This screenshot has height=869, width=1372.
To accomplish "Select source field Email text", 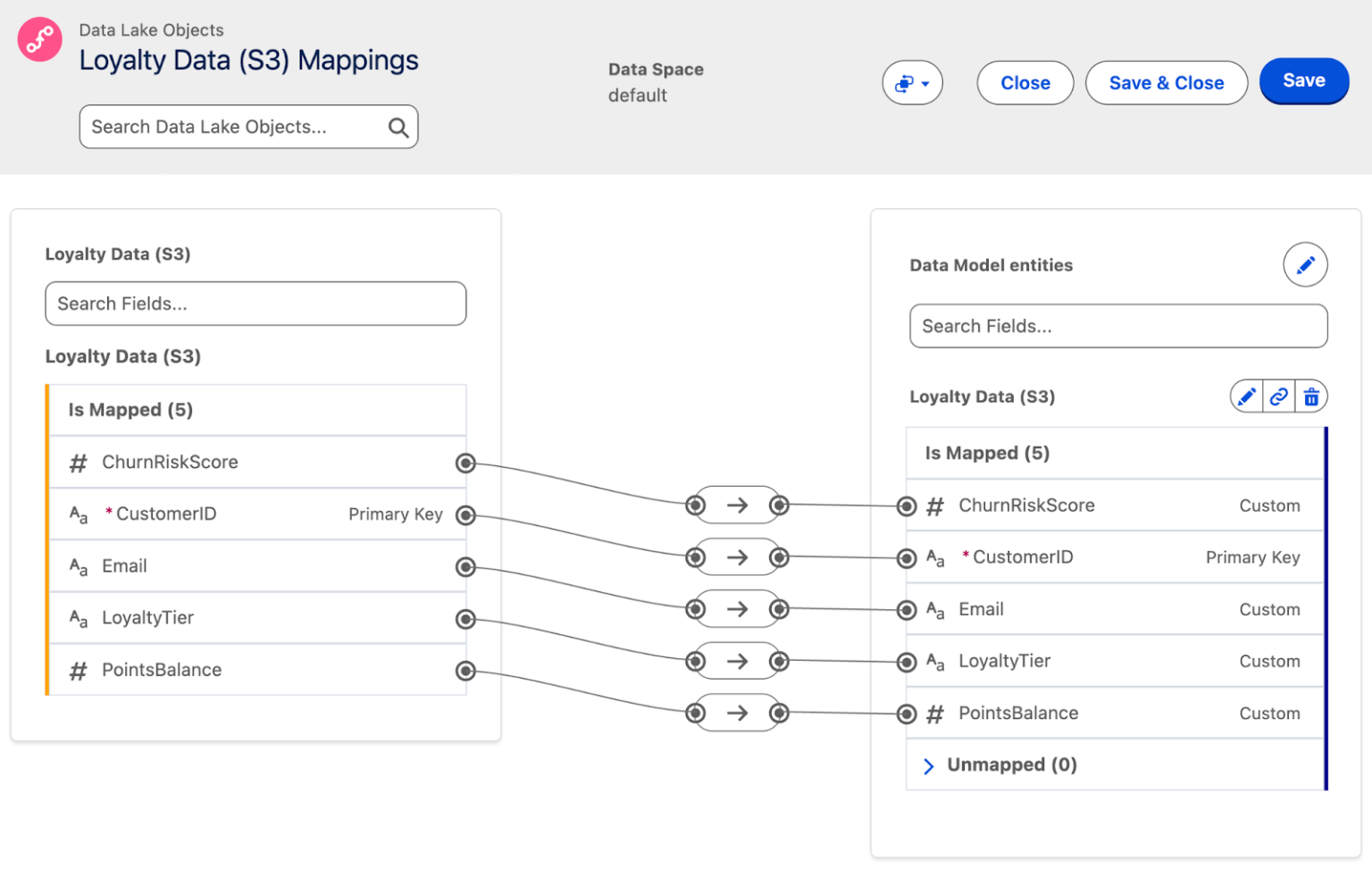I will click(x=124, y=565).
